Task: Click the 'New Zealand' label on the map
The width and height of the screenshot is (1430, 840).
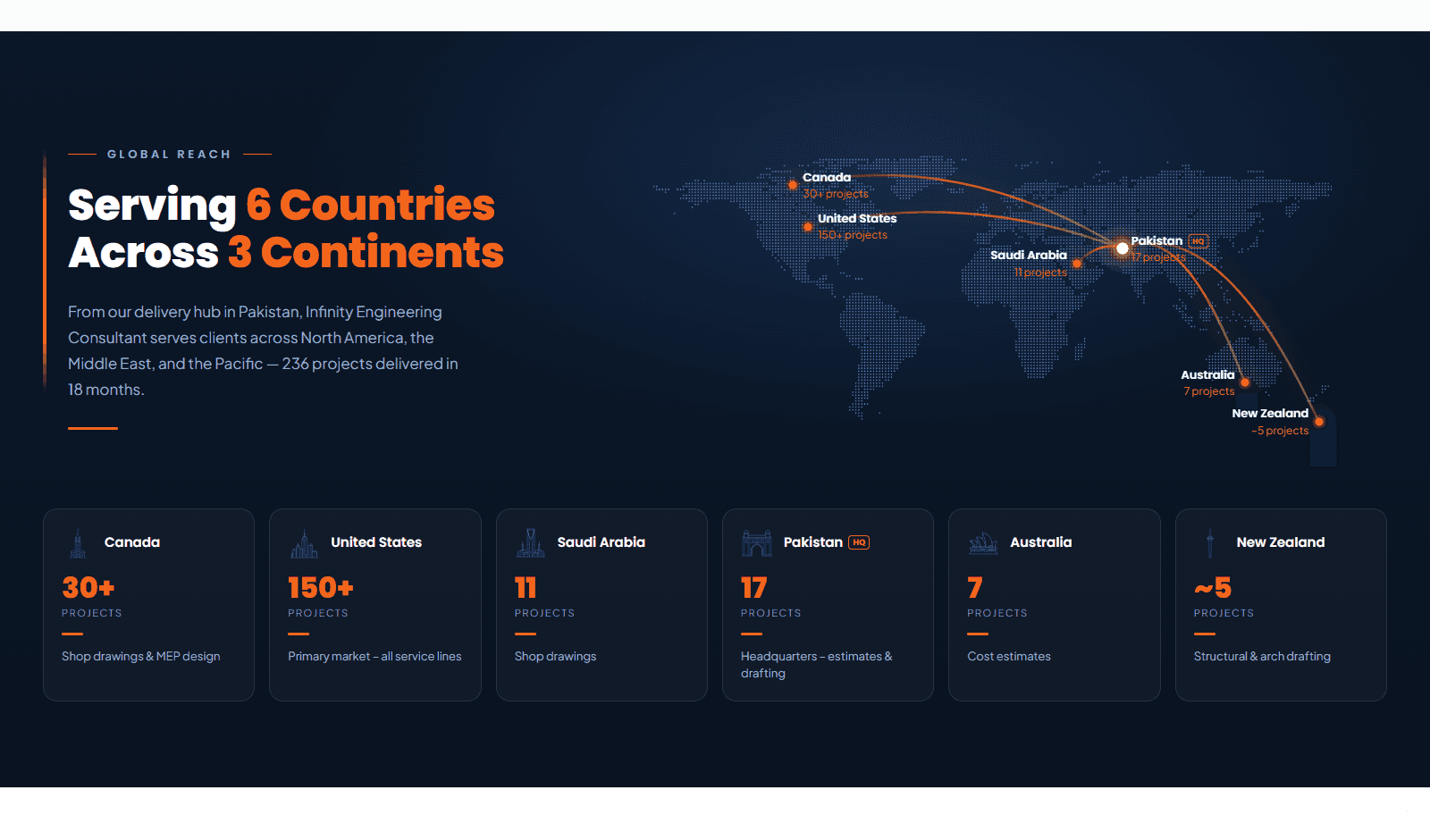Action: click(1270, 413)
